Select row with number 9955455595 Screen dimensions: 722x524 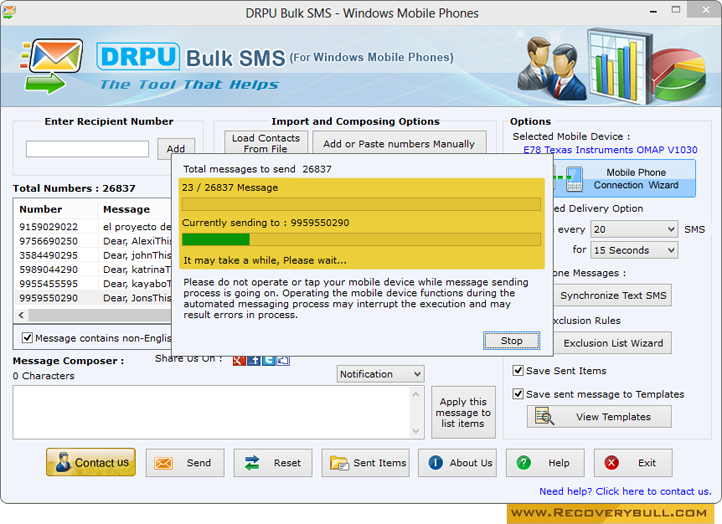[x=93, y=284]
